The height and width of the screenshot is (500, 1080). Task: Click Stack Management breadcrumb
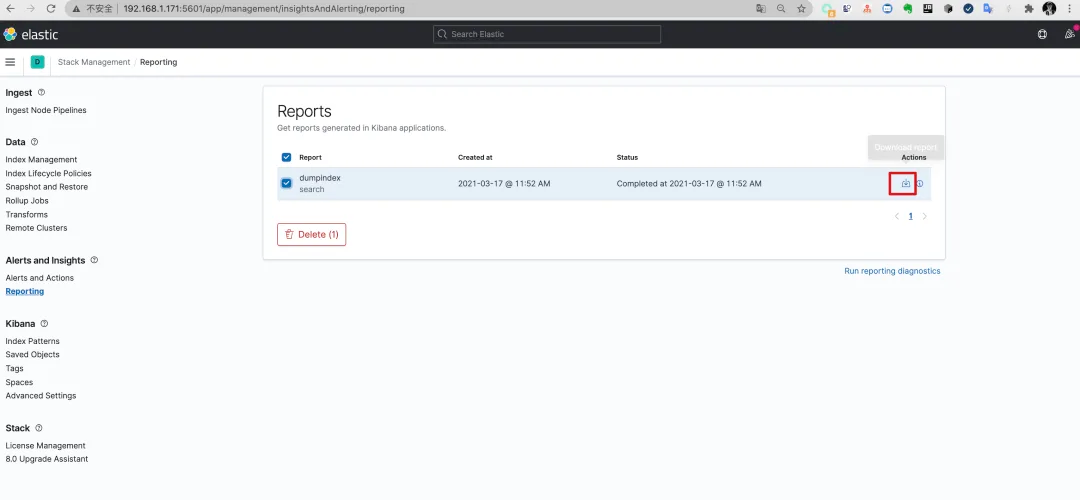[94, 62]
